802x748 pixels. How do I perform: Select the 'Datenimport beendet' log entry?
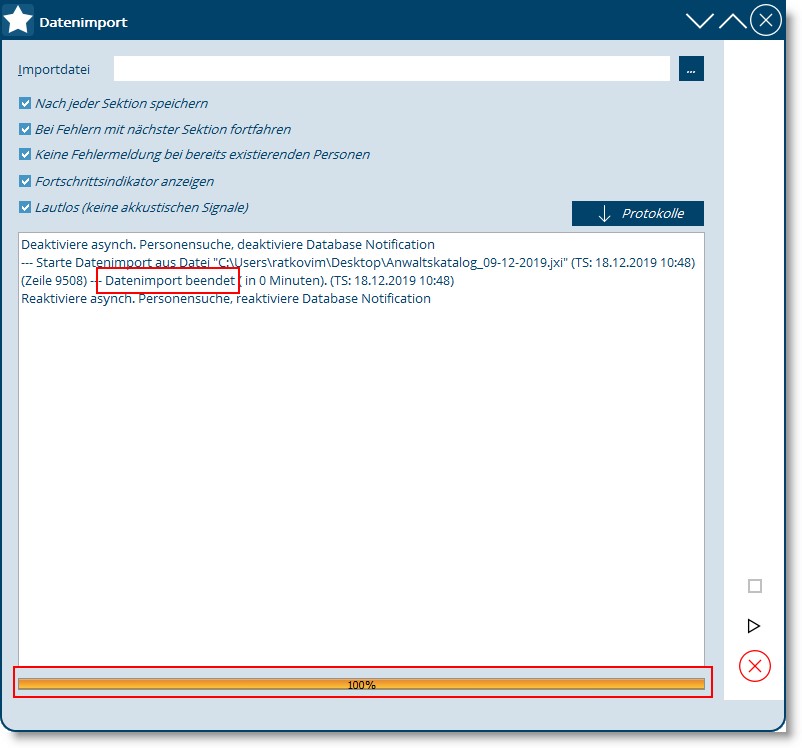click(168, 281)
